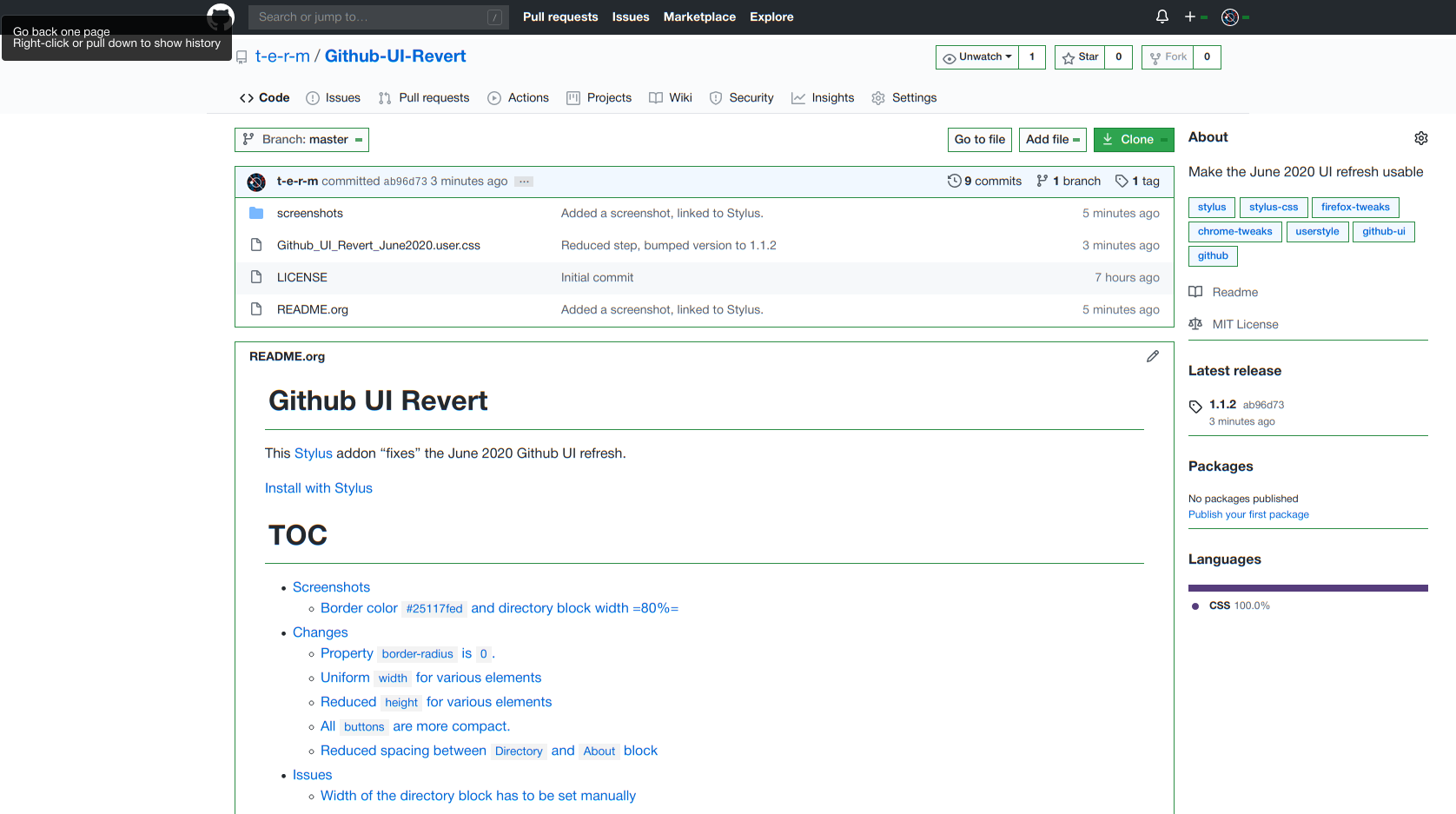Select the github-ui topic tag
The width and height of the screenshot is (1456, 814).
pyautogui.click(x=1384, y=232)
